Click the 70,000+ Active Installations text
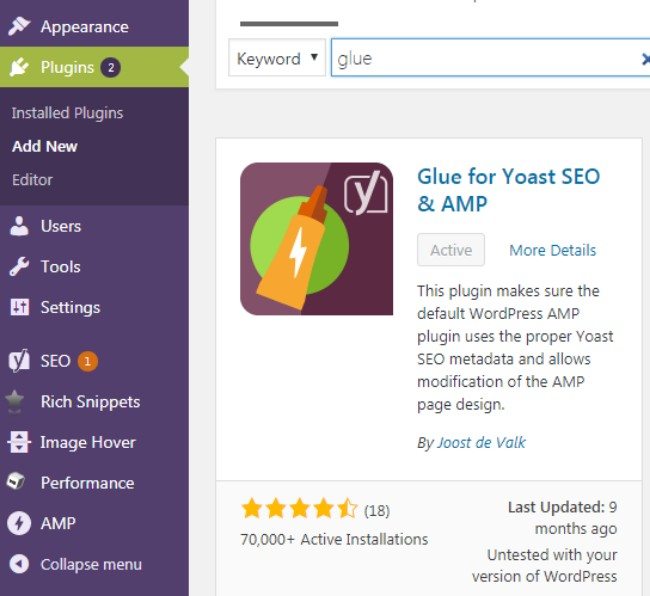650x596 pixels. point(334,539)
